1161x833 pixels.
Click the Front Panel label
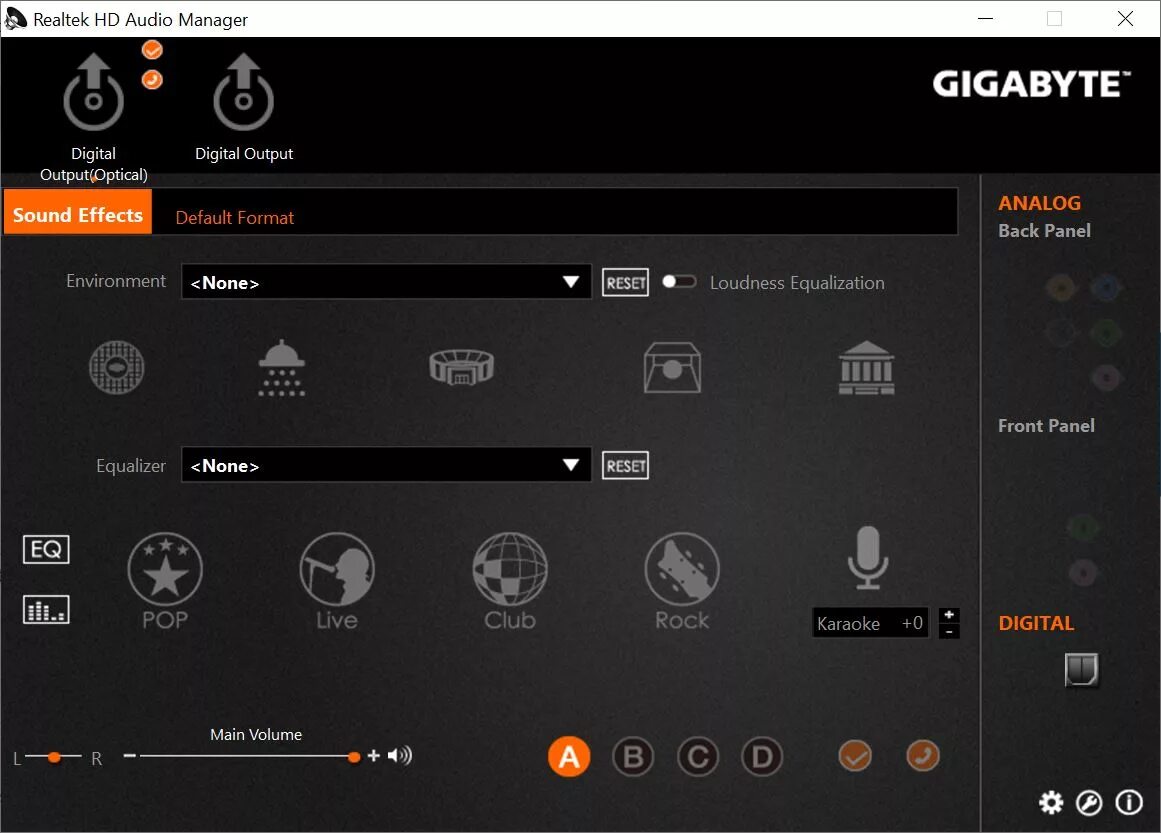[x=1045, y=426]
